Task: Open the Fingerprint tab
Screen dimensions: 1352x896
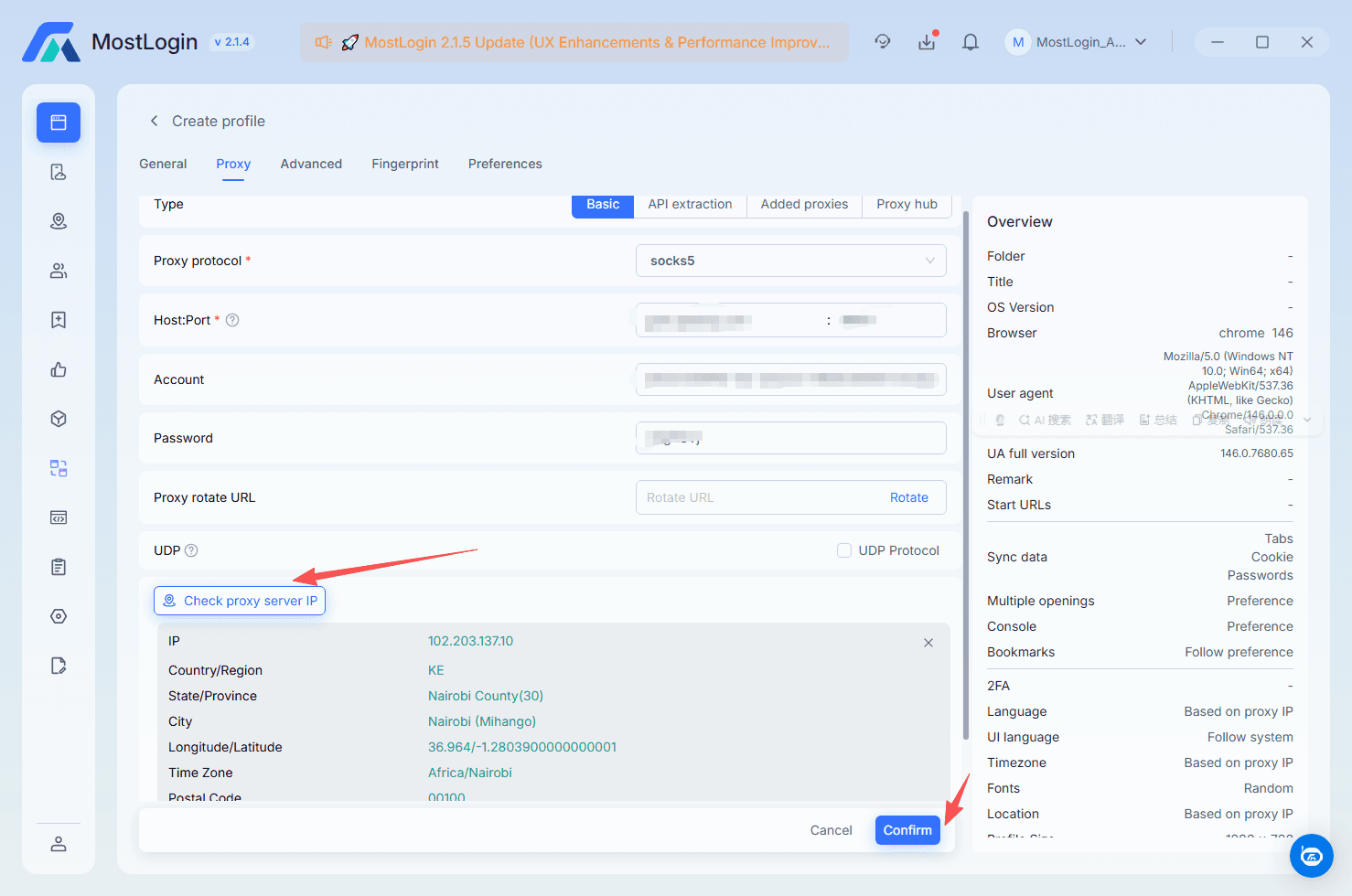Action: click(405, 164)
